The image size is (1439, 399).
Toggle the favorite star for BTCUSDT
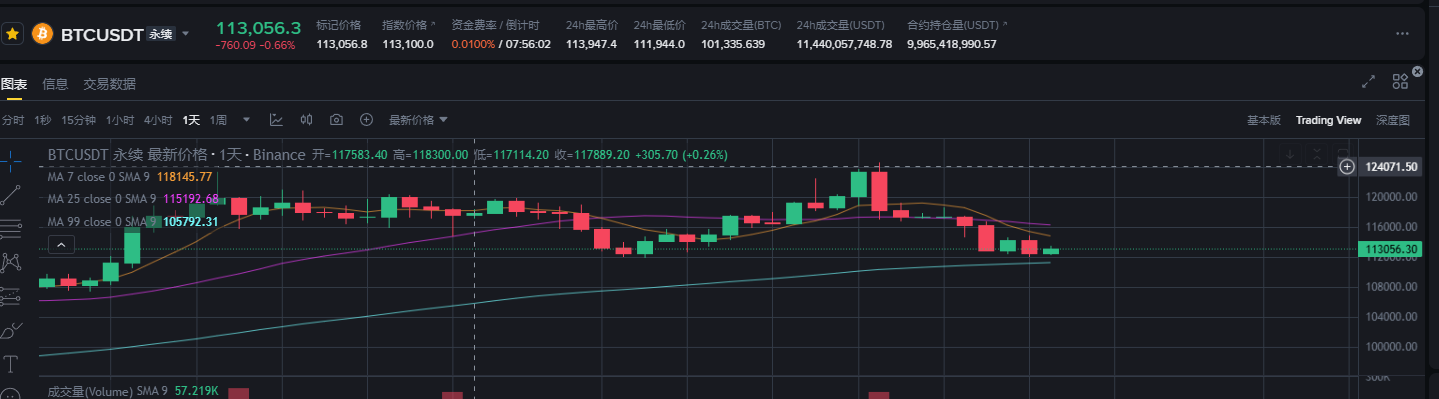point(13,33)
